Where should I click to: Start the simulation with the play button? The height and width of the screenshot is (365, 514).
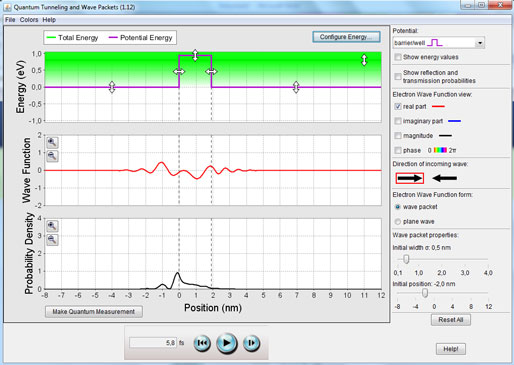(227, 343)
